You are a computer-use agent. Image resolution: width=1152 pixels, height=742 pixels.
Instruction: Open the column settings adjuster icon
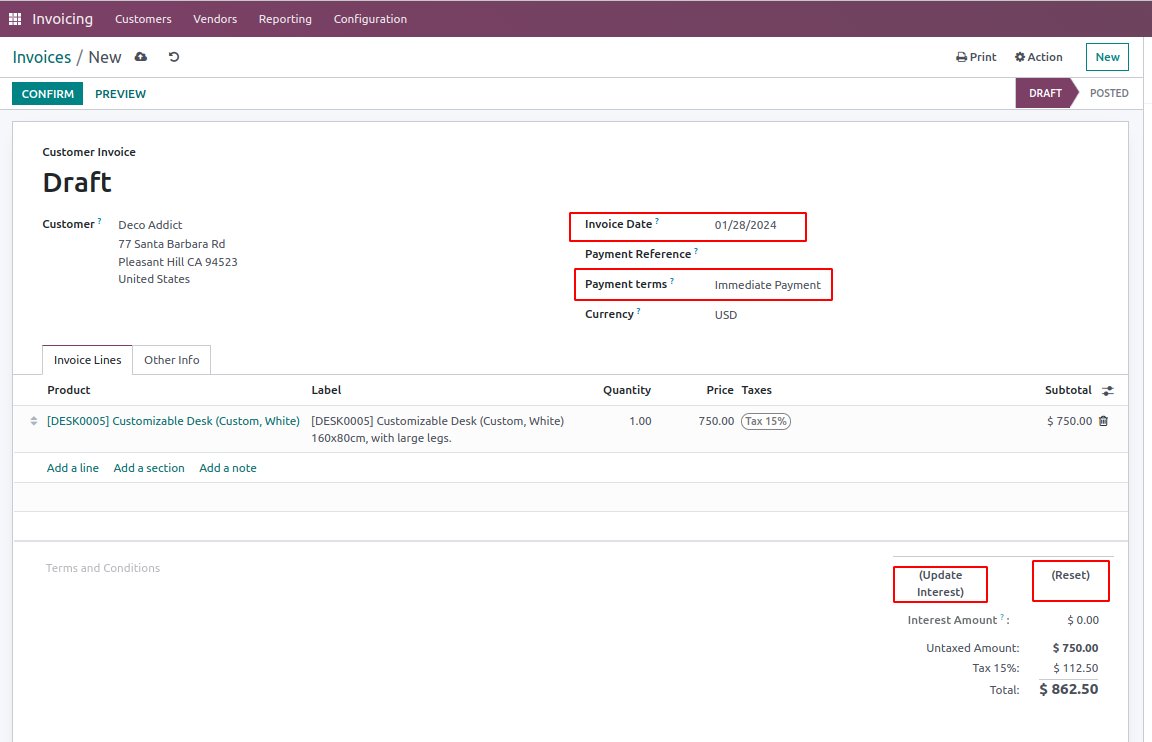tap(1107, 391)
